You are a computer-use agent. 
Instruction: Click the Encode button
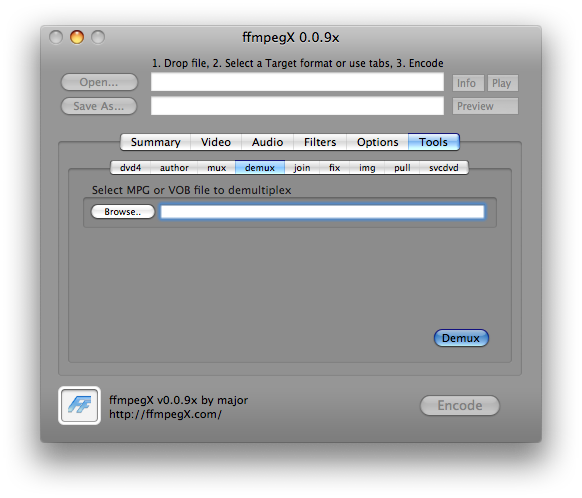click(x=460, y=405)
